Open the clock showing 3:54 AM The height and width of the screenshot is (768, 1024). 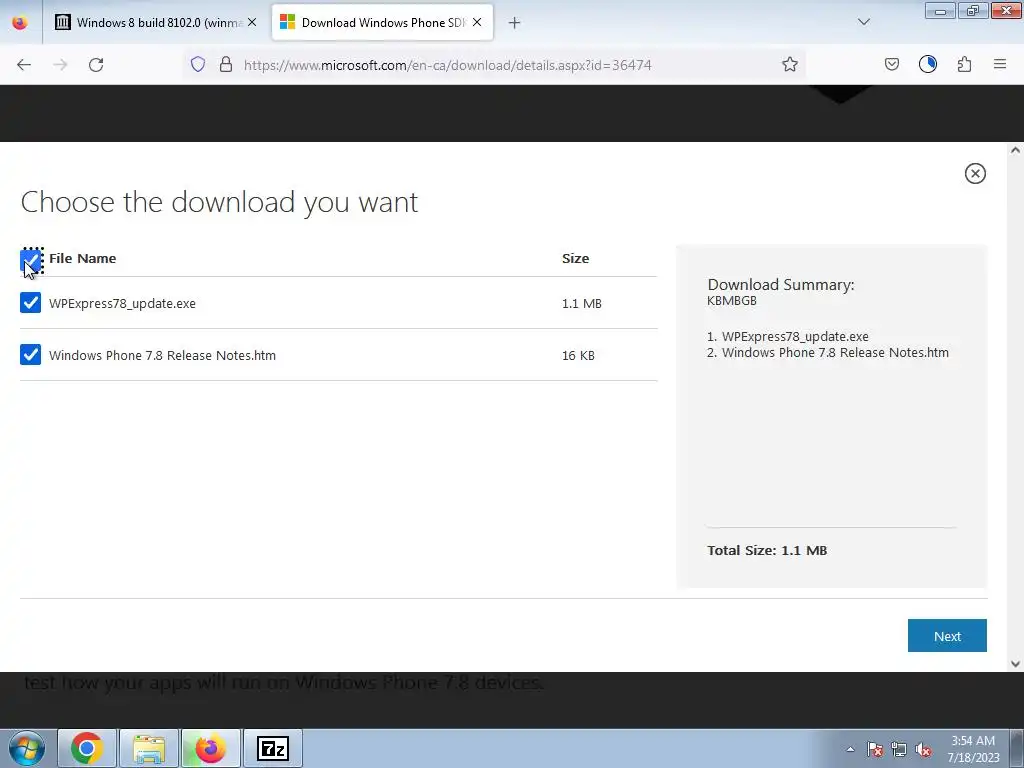(x=973, y=749)
